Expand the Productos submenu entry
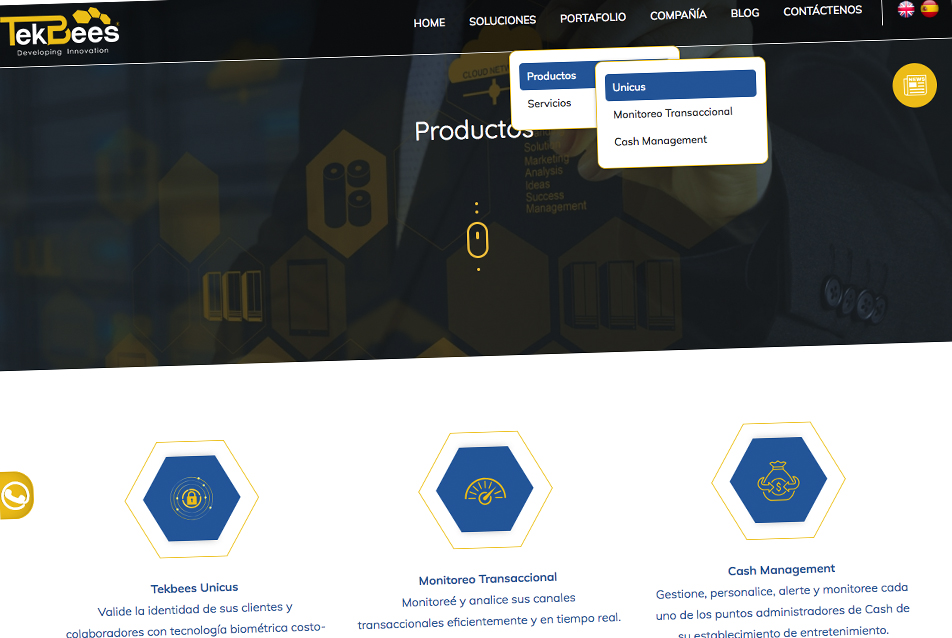This screenshot has height=638, width=952. click(552, 76)
